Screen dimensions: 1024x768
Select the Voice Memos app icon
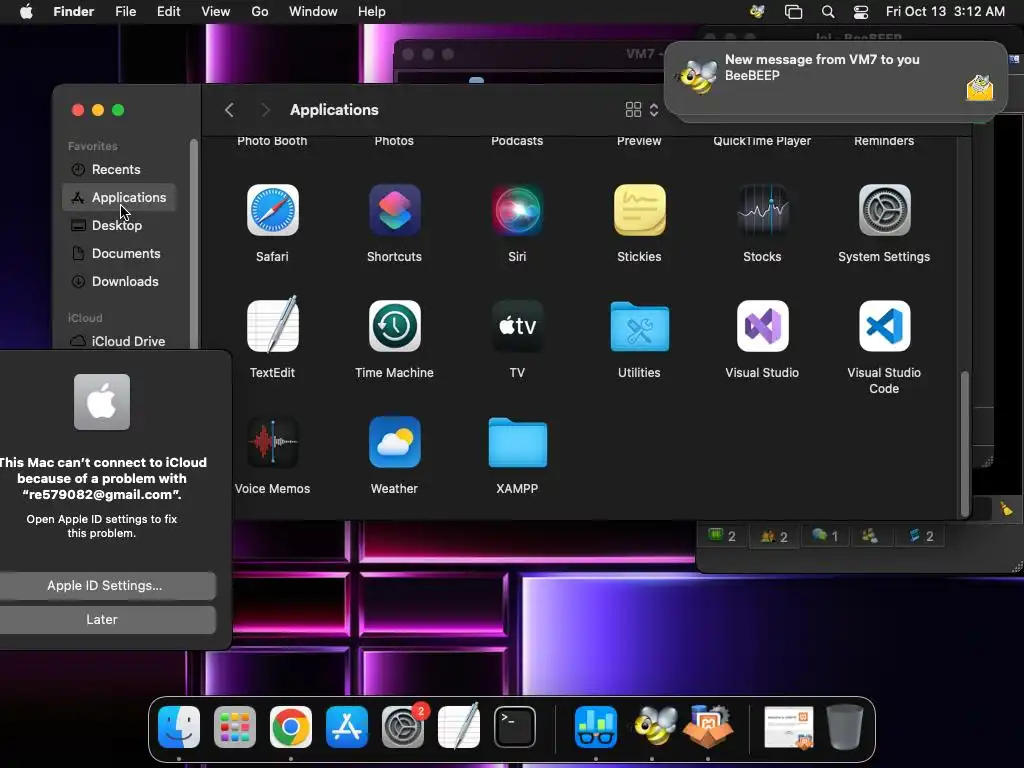[272, 442]
